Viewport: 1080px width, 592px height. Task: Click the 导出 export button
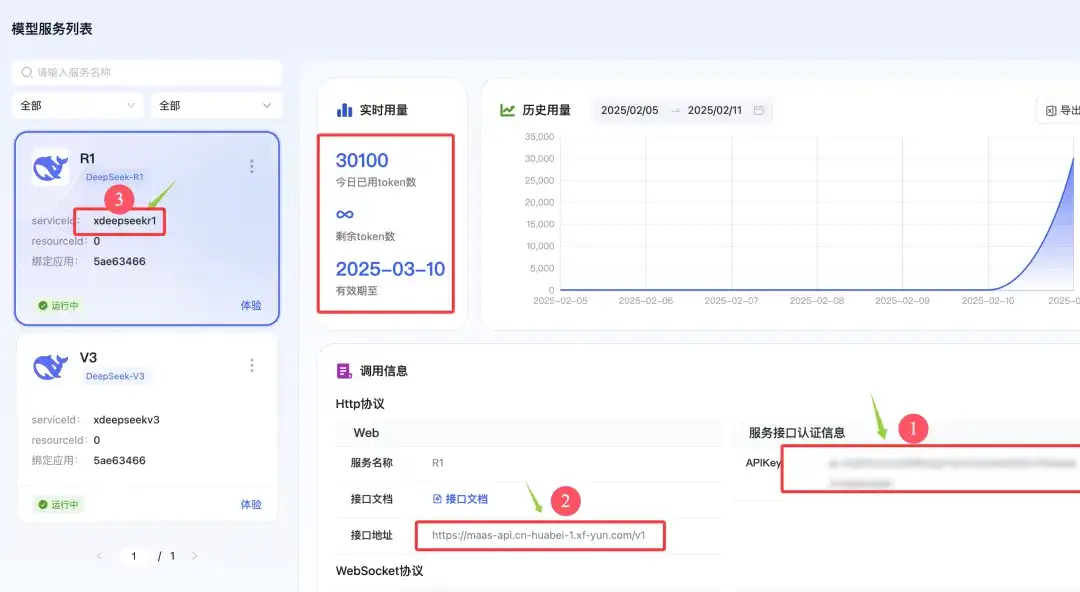(1061, 110)
